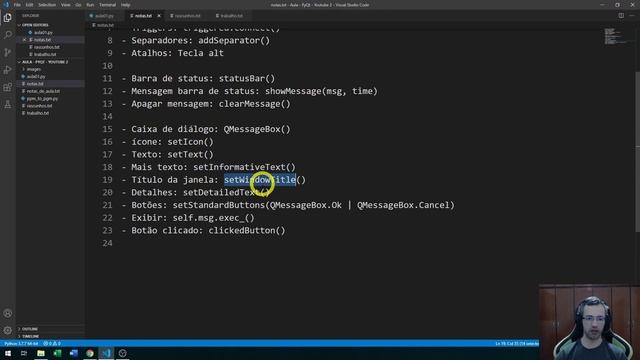Click the text "clickedButton()" on line 23
The width and height of the screenshot is (640, 360).
coord(247,230)
